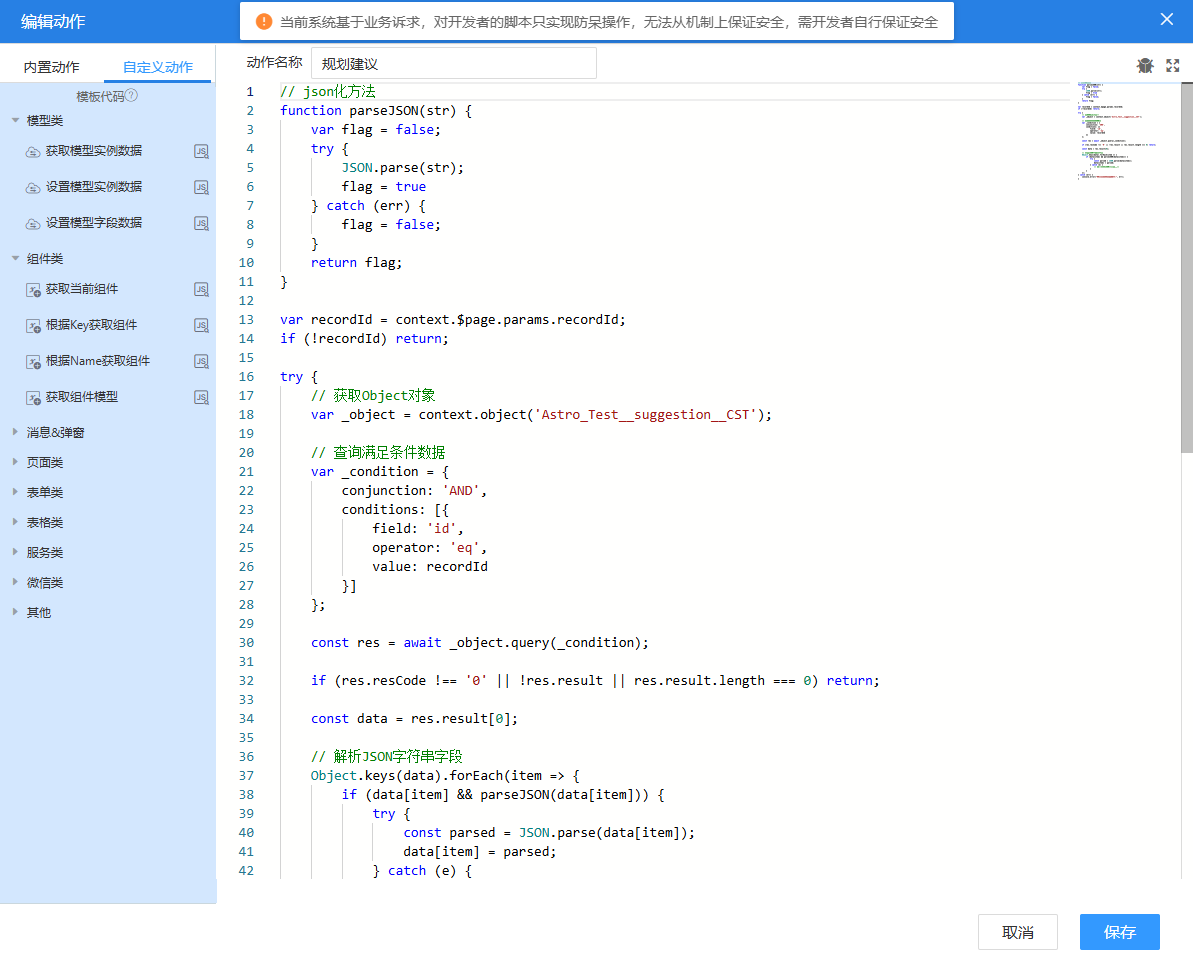The image size is (1193, 957).
Task: Click code 'const res = await _object.query(_condition);'
Action: pos(480,643)
